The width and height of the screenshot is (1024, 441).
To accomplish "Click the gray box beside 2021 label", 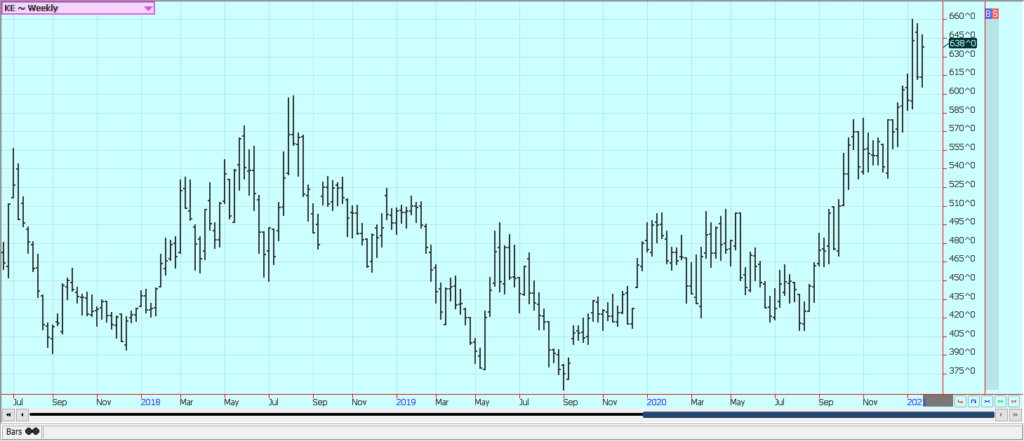I will tap(938, 400).
